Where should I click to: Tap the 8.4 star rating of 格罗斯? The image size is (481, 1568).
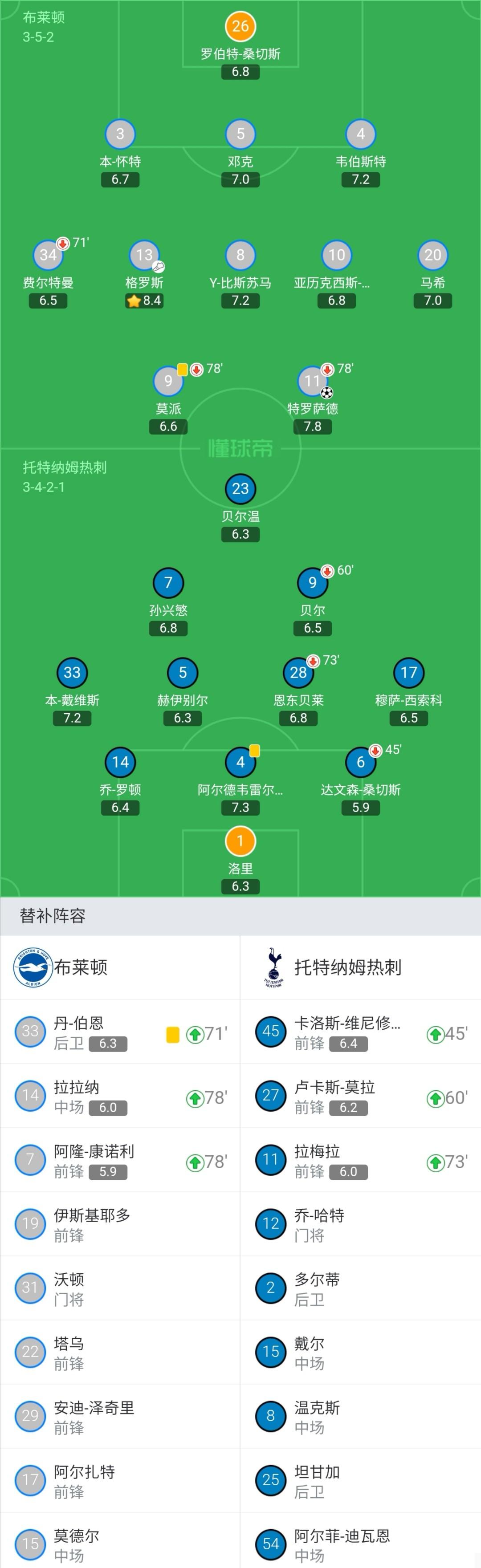pyautogui.click(x=144, y=300)
